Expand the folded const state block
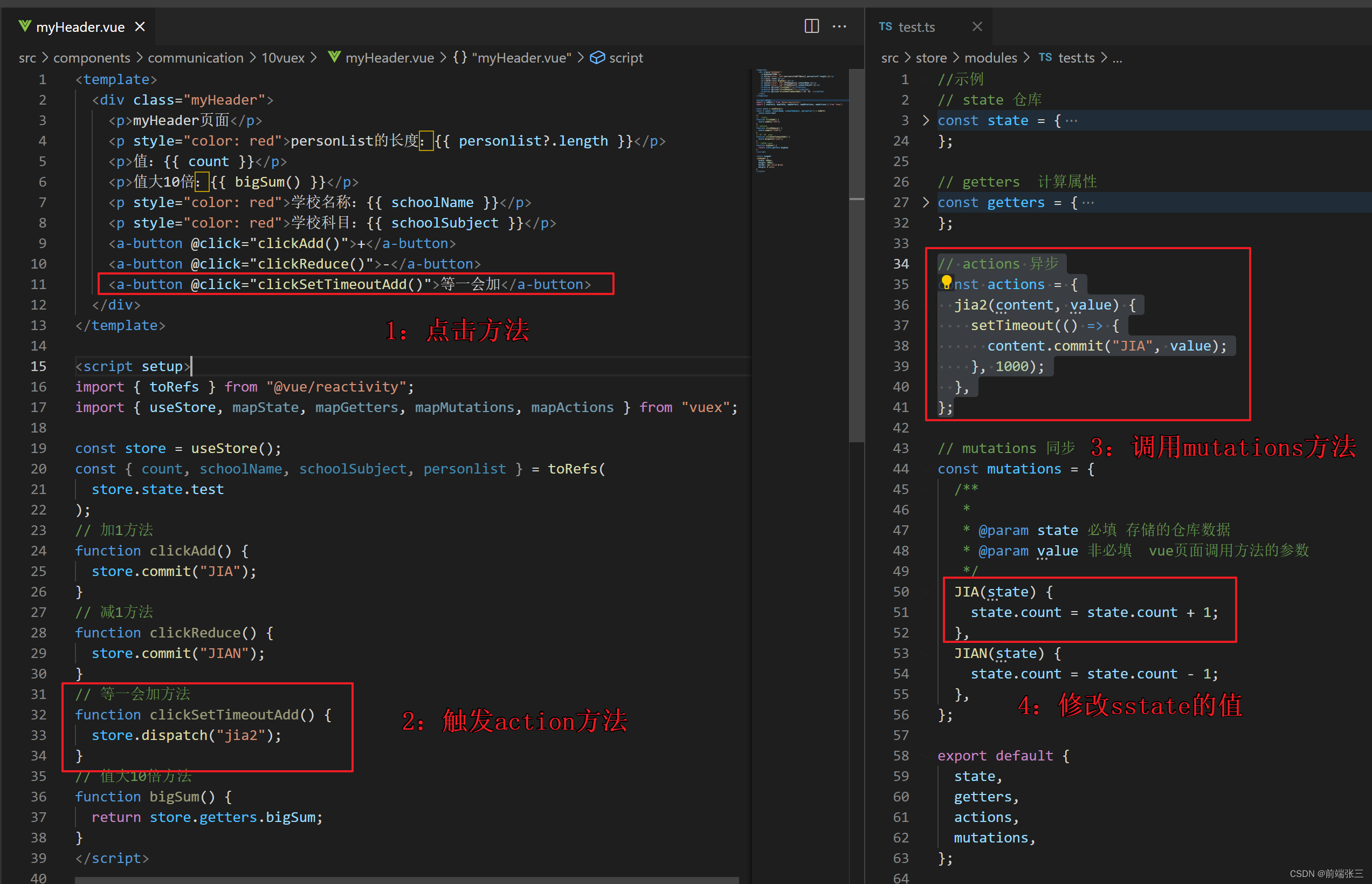Screen dimensions: 1372x884 [926, 121]
